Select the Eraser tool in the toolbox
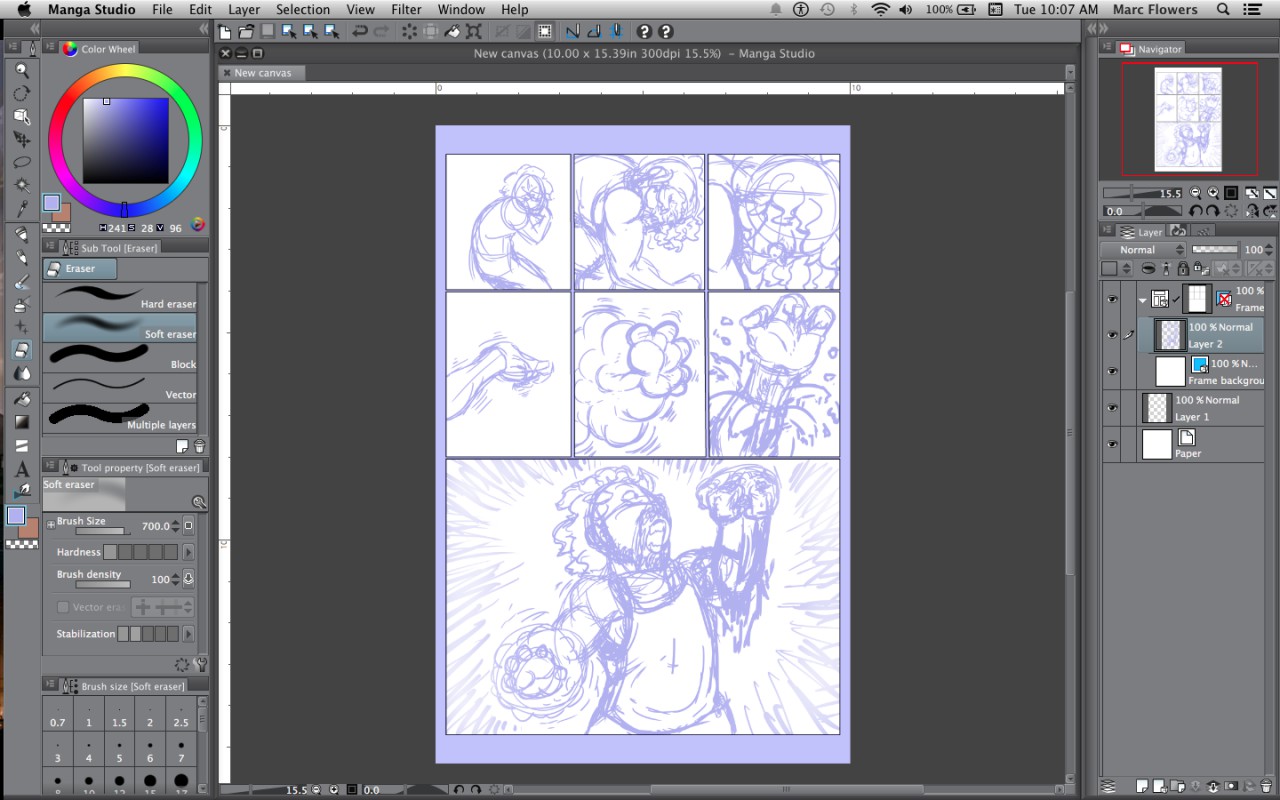Image resolution: width=1280 pixels, height=800 pixels. (x=21, y=350)
